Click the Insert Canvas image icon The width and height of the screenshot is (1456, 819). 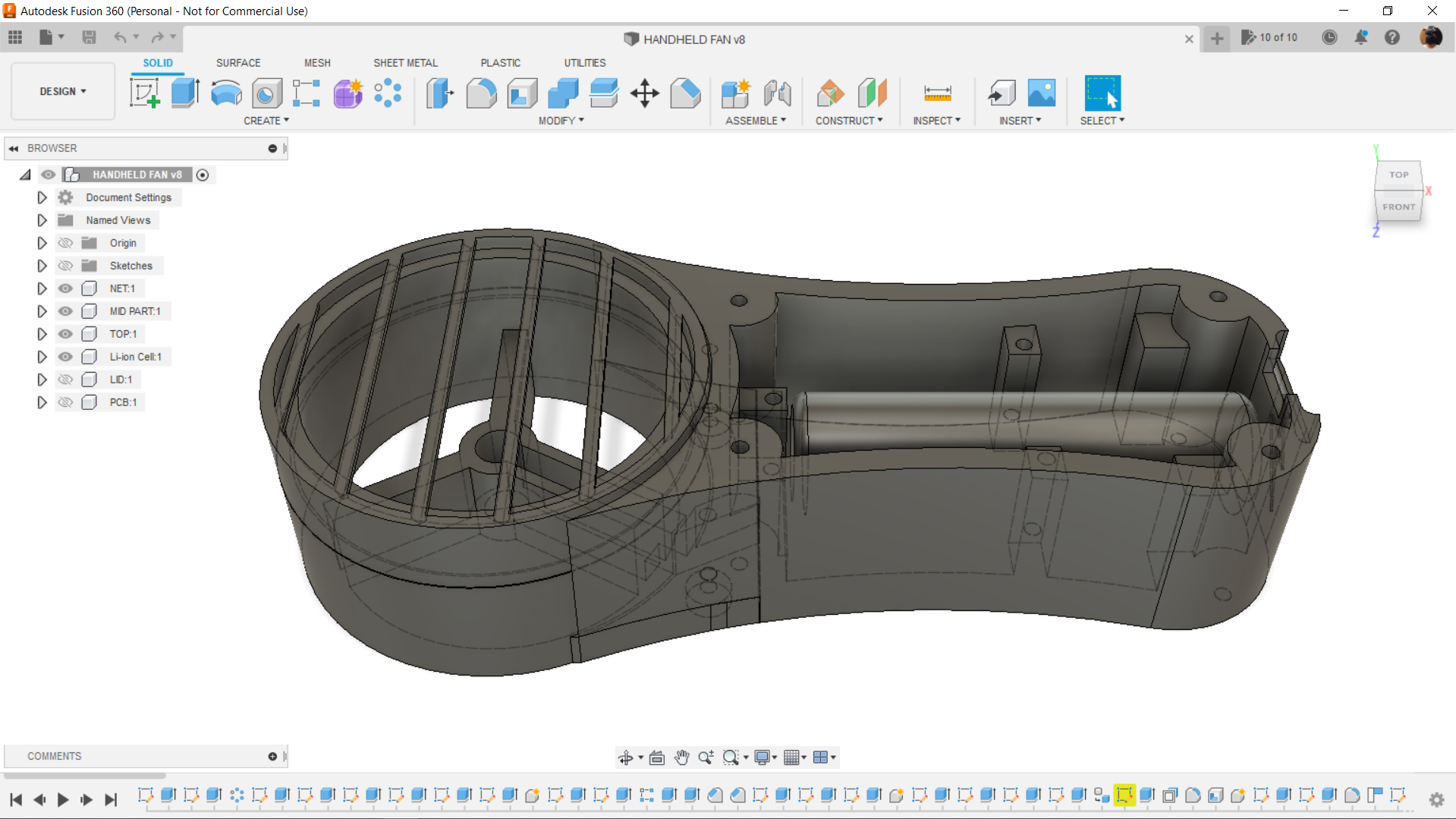pos(1041,93)
